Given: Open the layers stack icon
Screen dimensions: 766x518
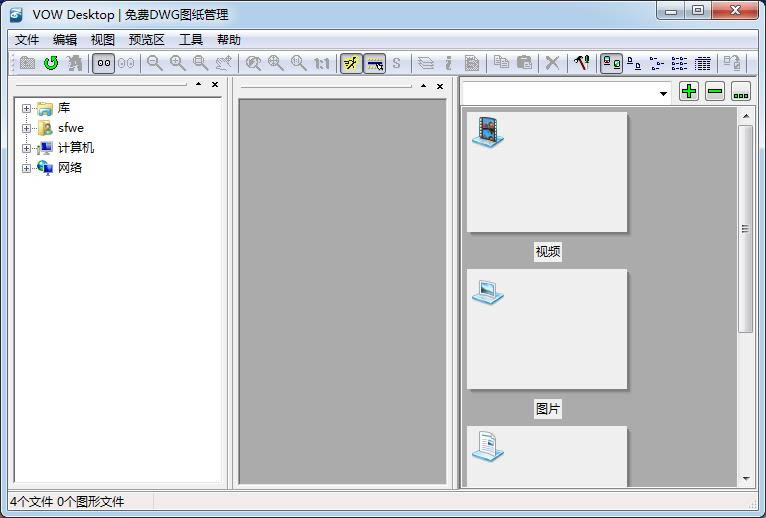Looking at the screenshot, I should (426, 63).
